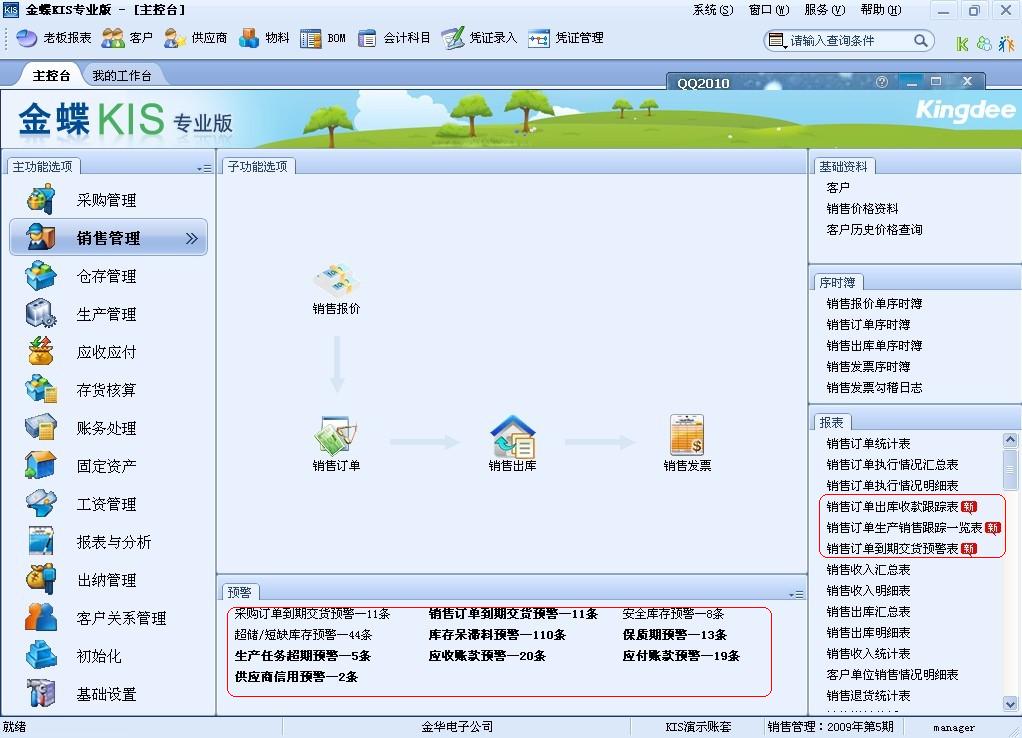Open 客户历史价格查询 link
Viewport: 1022px width, 738px height.
[x=874, y=229]
